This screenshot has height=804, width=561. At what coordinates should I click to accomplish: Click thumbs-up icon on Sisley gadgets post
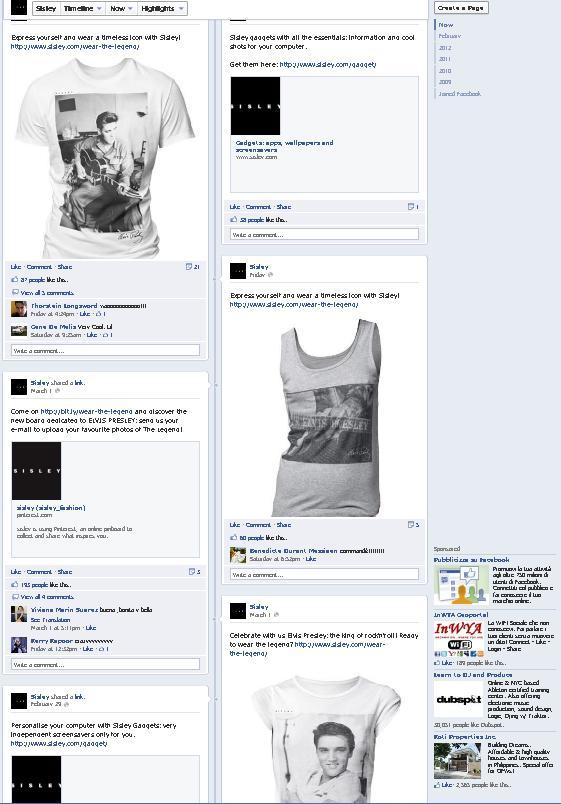pos(233,219)
